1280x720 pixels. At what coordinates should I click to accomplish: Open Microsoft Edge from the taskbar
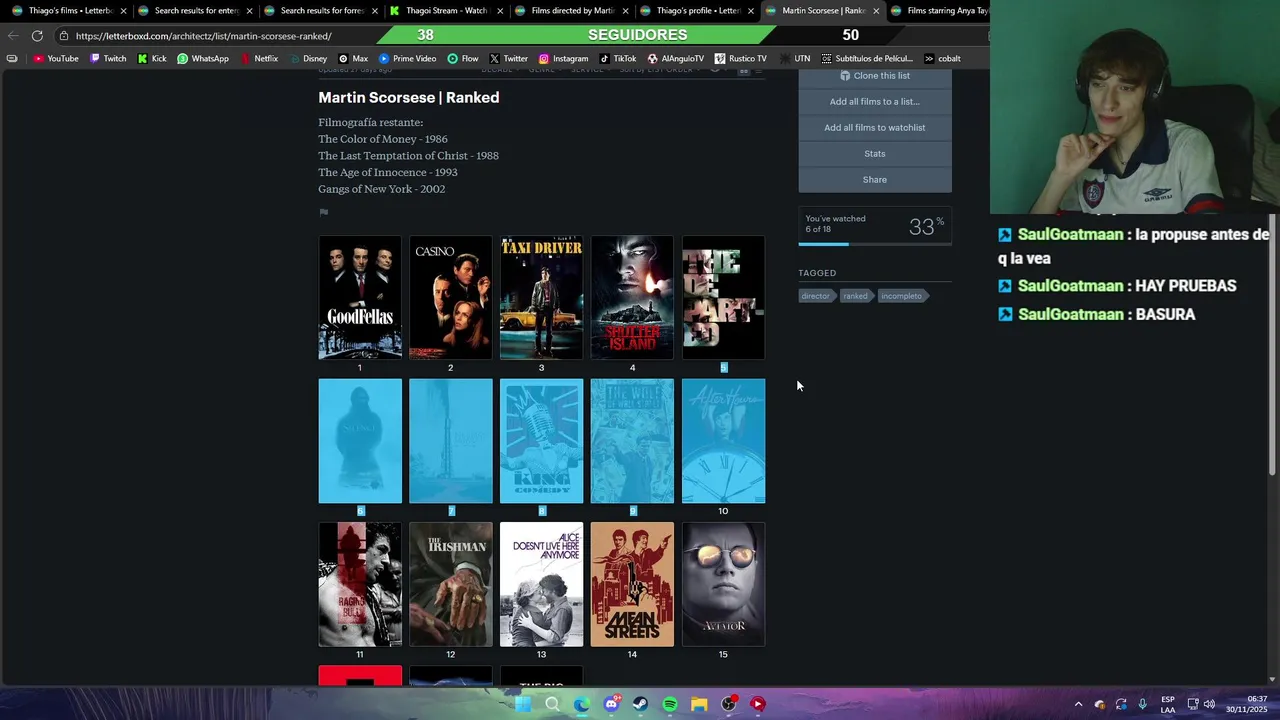click(582, 704)
